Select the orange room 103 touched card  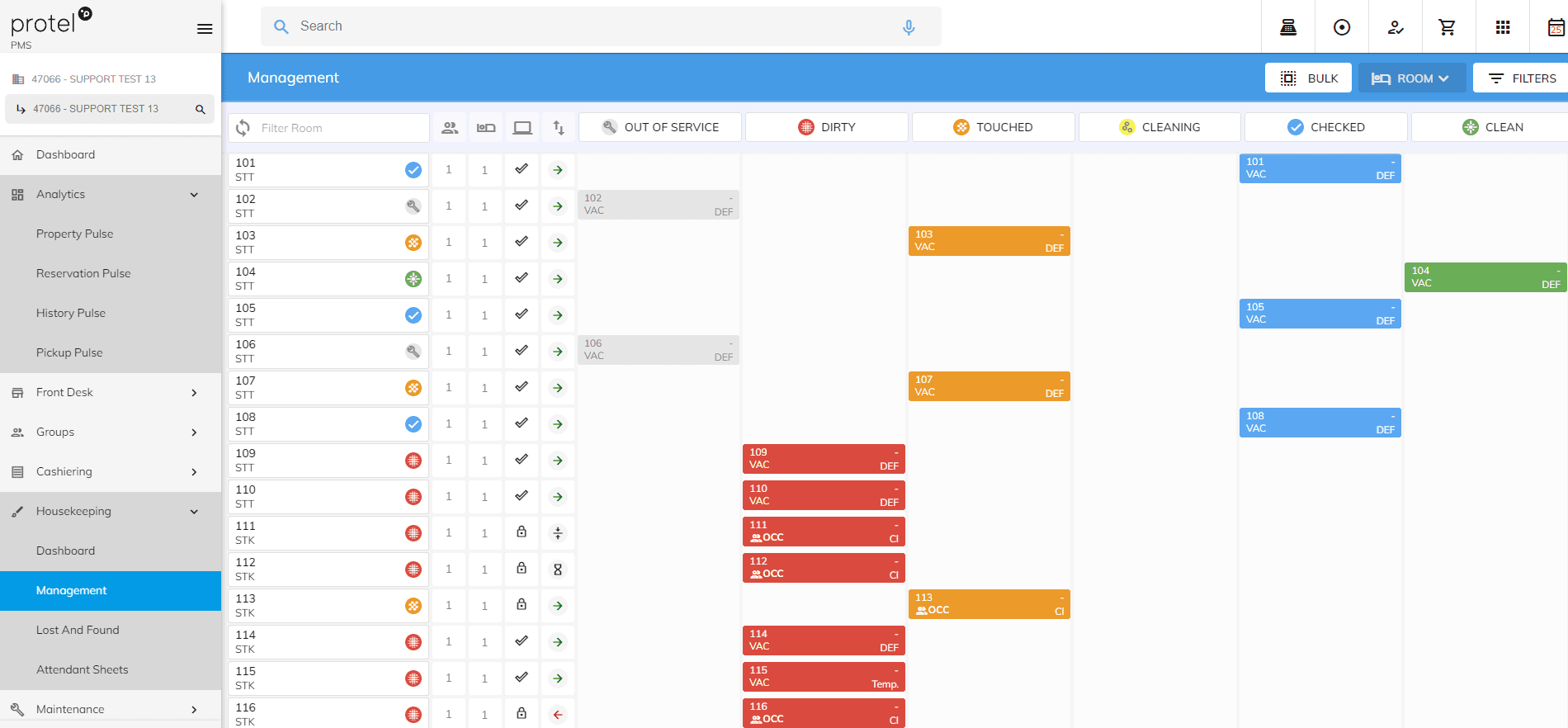click(x=989, y=241)
